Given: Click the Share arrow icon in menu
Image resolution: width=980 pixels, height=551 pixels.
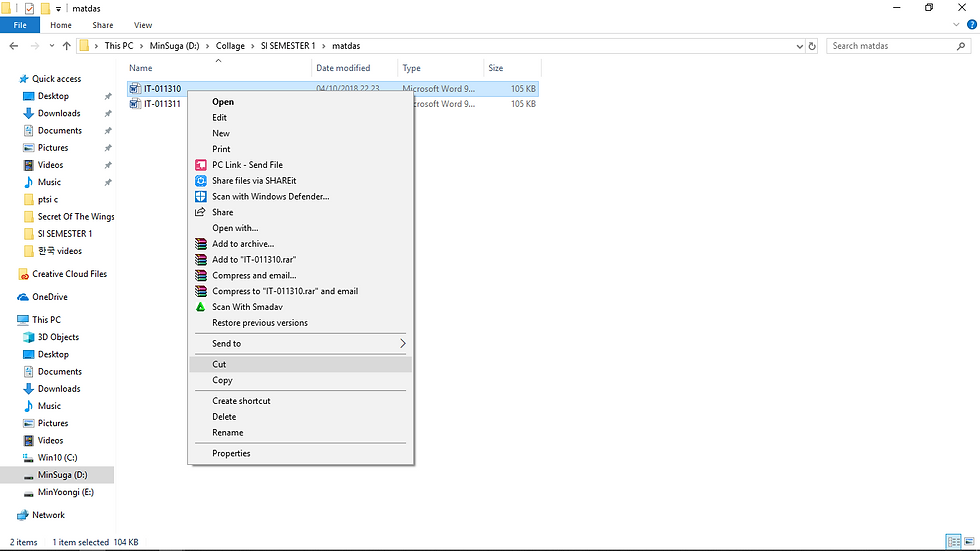Looking at the screenshot, I should point(201,212).
